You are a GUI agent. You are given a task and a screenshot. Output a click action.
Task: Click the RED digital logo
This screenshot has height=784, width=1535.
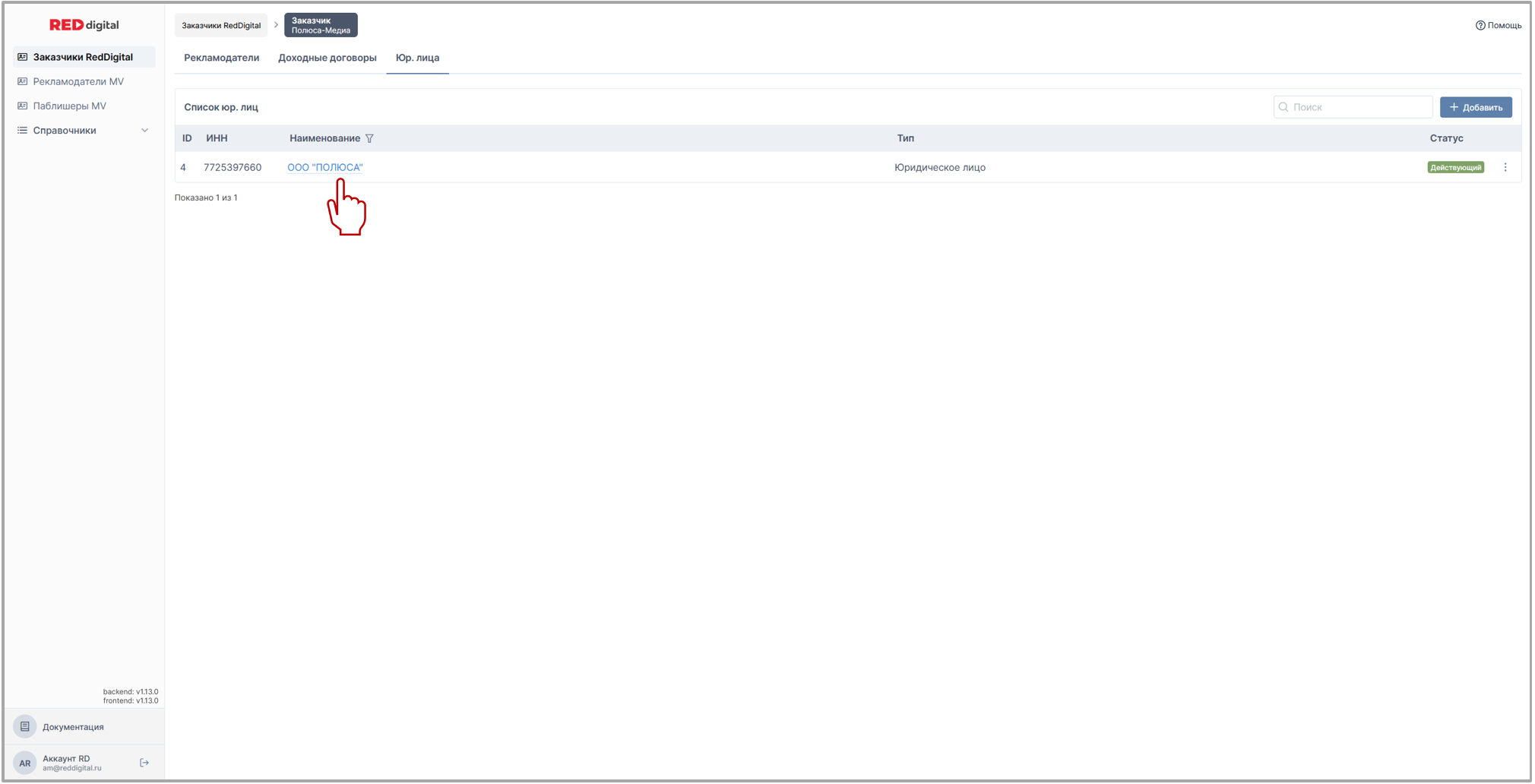(84, 25)
